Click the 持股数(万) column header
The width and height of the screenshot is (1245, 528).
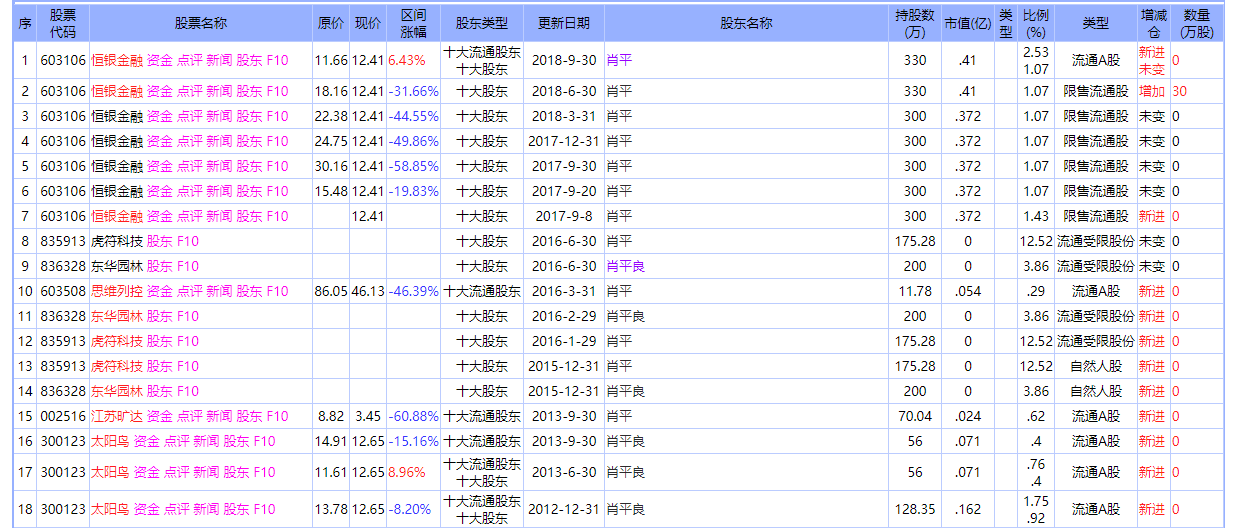click(915, 23)
